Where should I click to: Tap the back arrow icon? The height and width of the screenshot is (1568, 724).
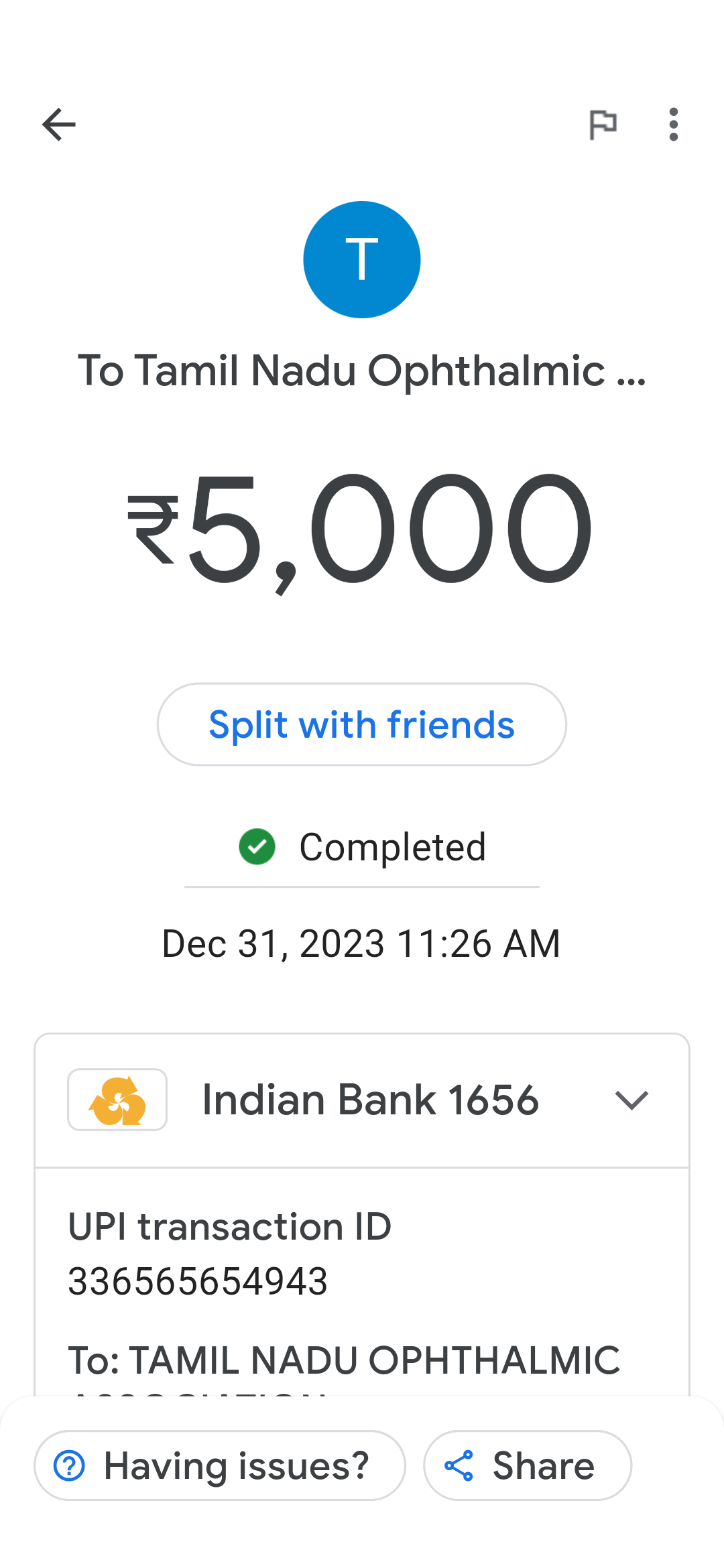[x=59, y=125]
